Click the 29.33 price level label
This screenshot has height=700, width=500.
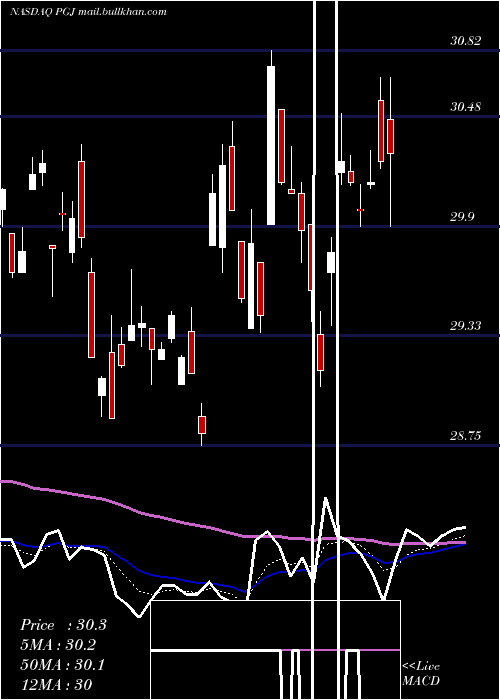(x=466, y=326)
